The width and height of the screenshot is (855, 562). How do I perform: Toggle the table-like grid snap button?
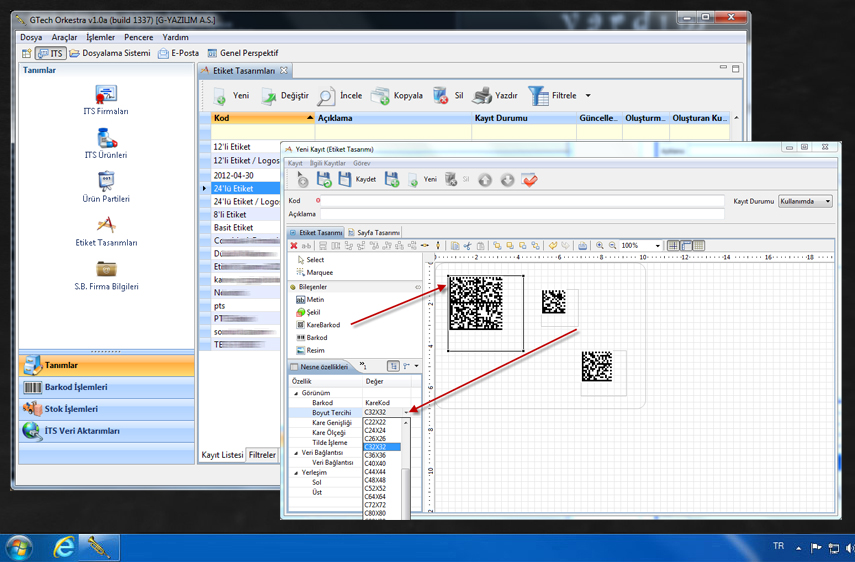click(699, 246)
